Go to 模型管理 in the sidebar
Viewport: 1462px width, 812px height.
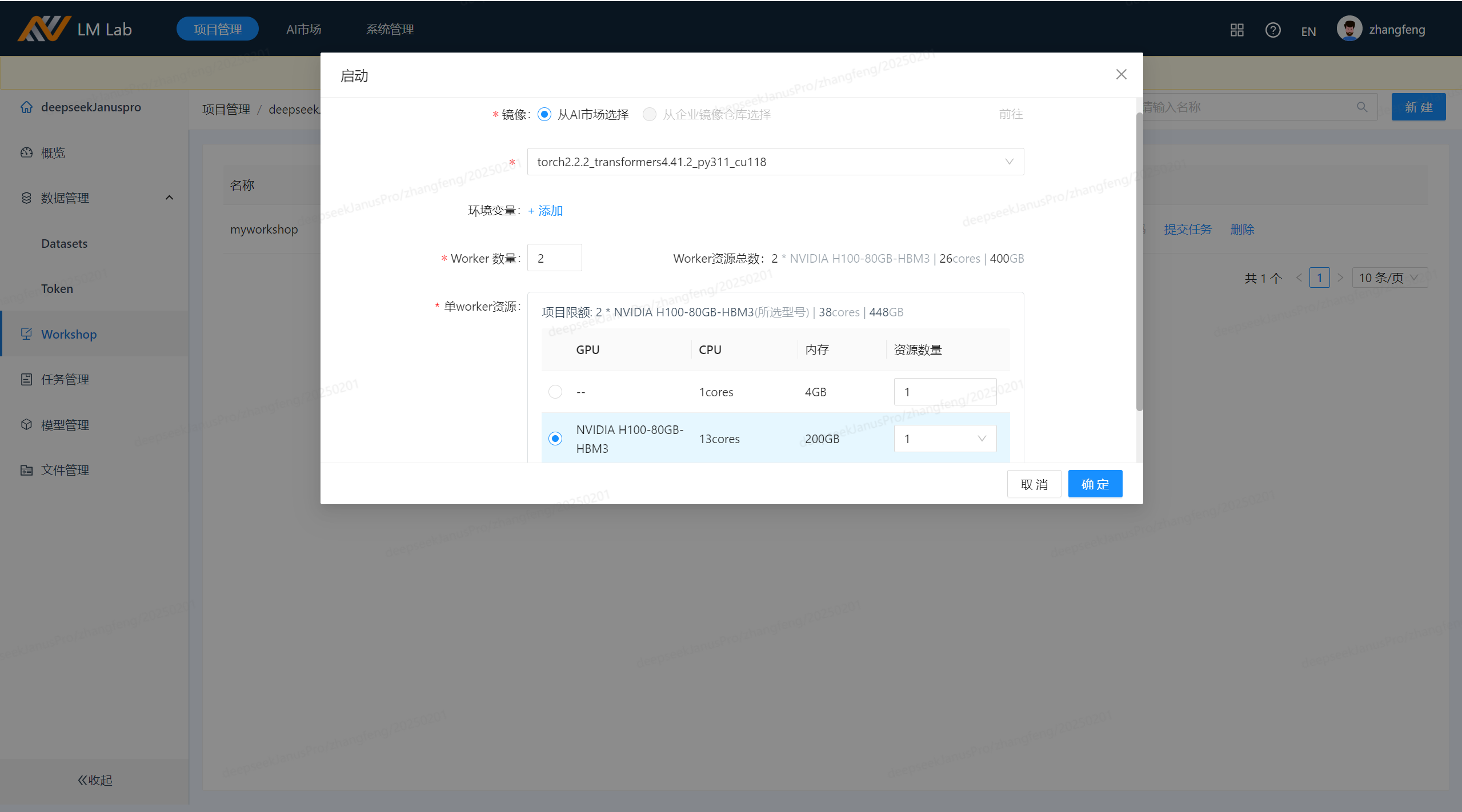click(65, 425)
